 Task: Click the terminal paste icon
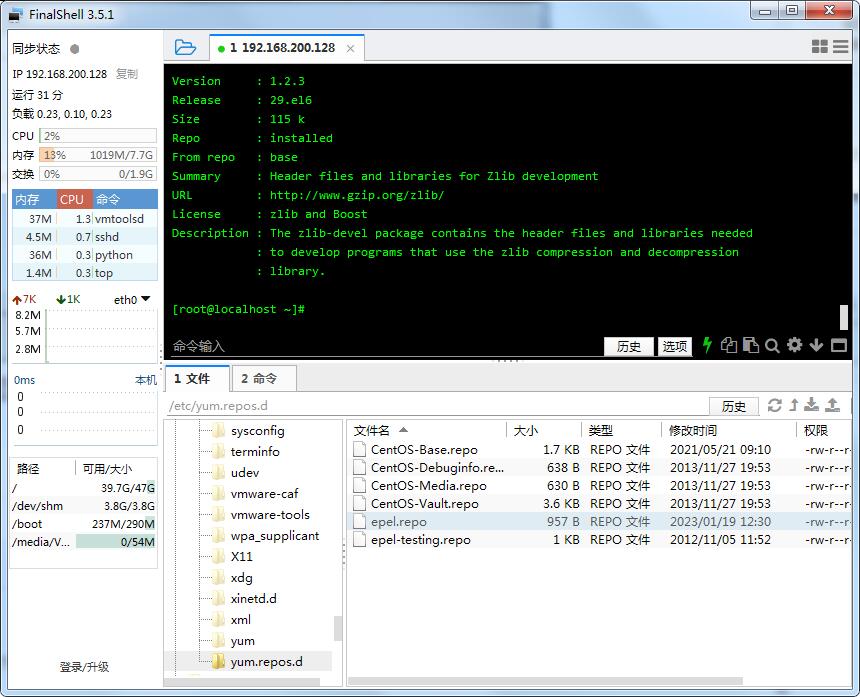[750, 345]
